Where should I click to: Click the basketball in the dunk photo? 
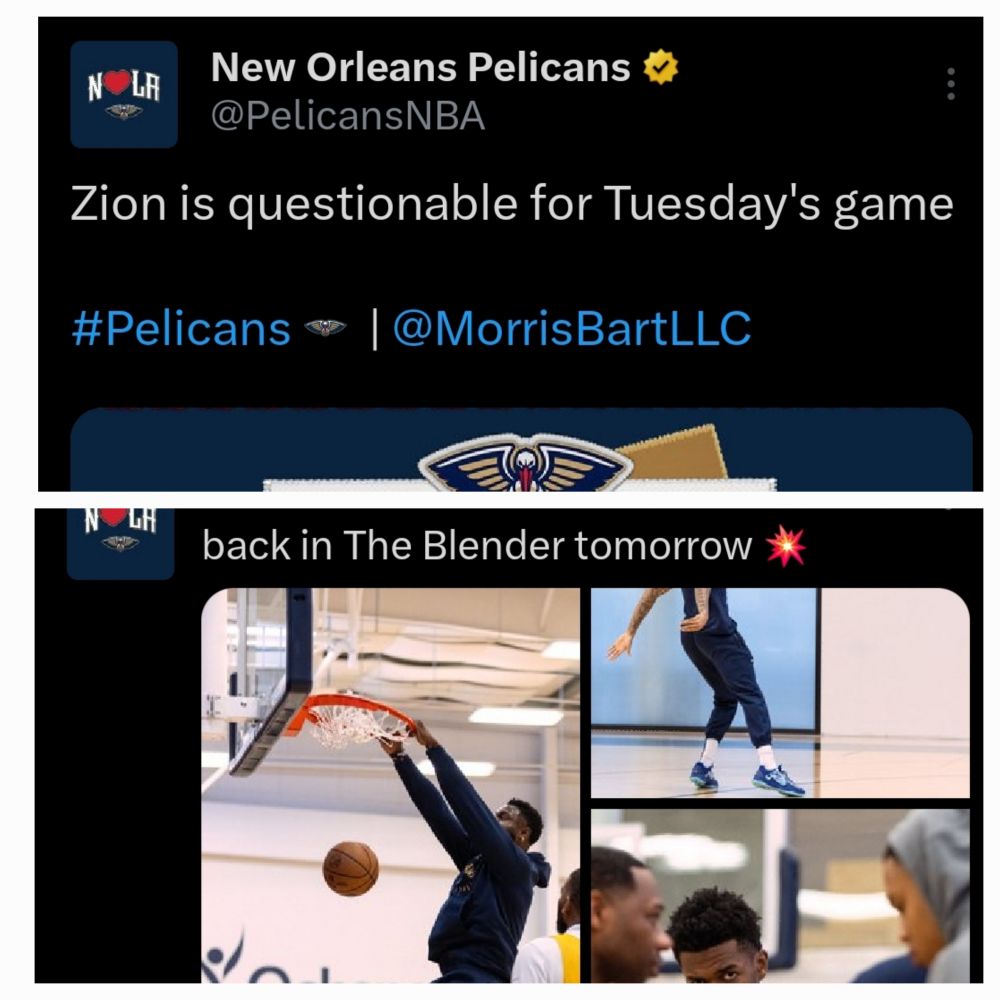coord(351,868)
